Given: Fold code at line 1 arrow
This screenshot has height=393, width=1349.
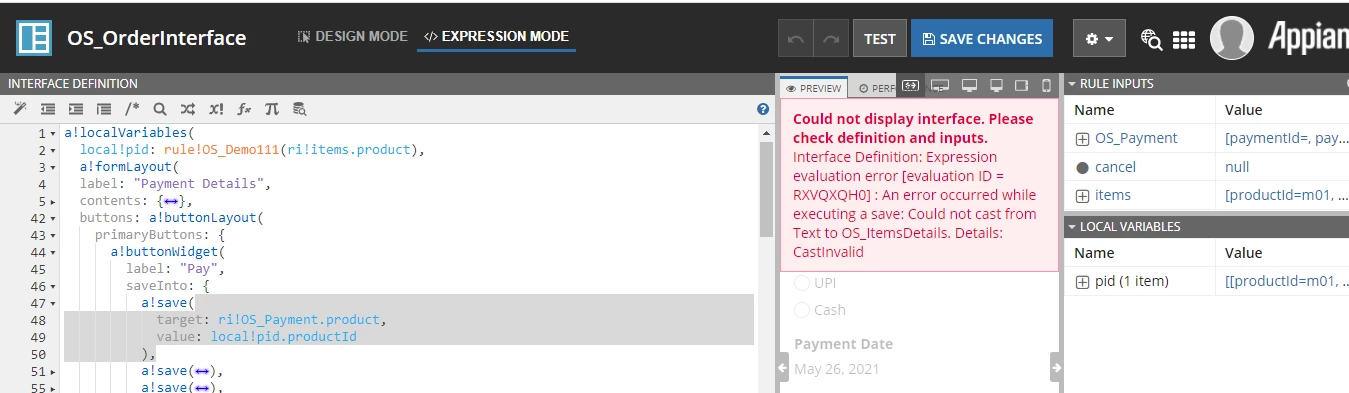Looking at the screenshot, I should [52, 133].
